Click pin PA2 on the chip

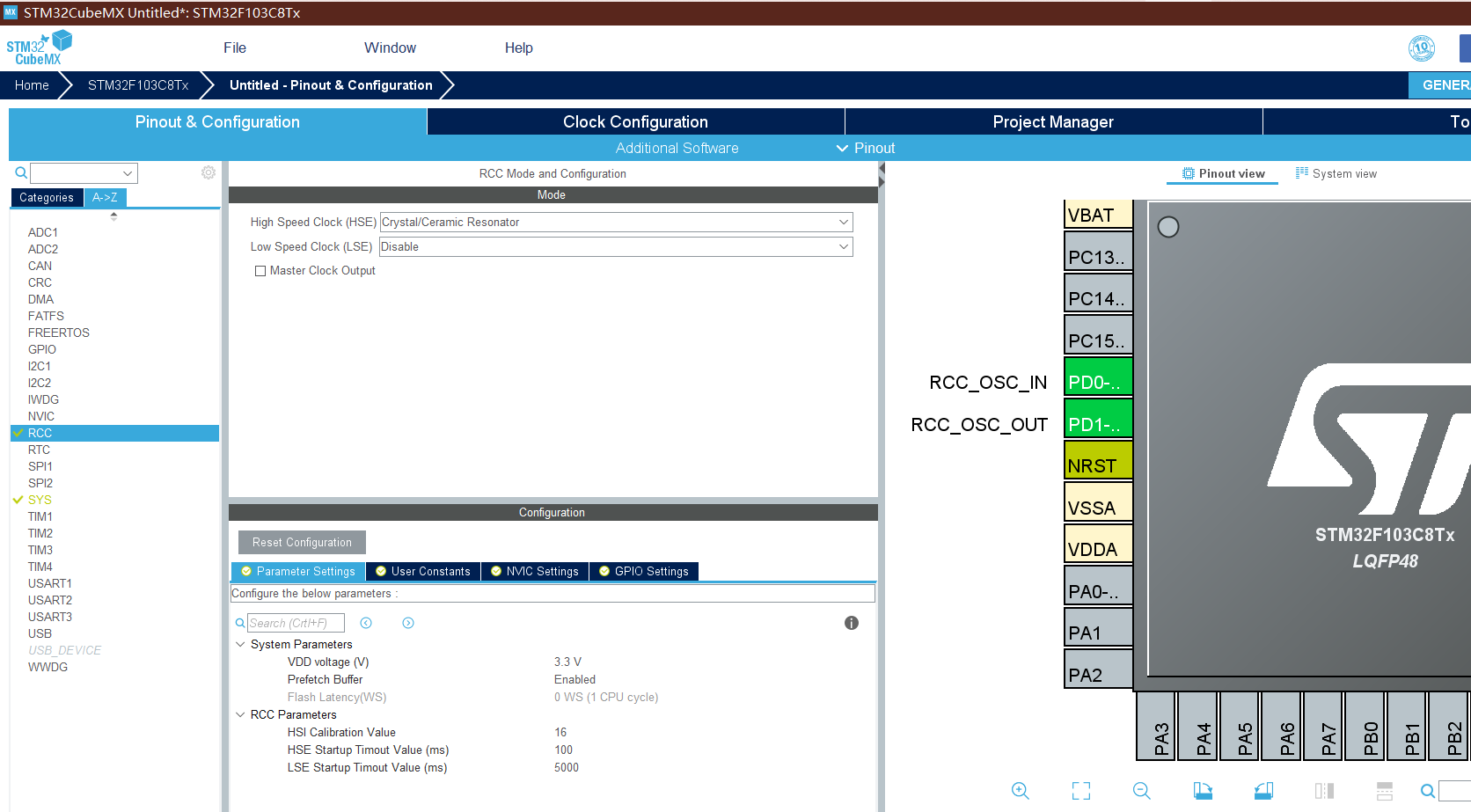click(1098, 669)
